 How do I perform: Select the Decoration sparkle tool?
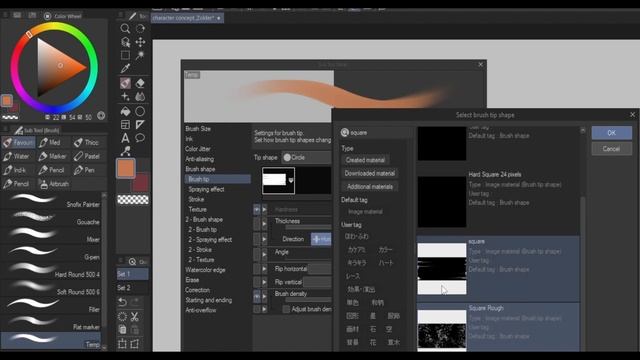coord(125,97)
